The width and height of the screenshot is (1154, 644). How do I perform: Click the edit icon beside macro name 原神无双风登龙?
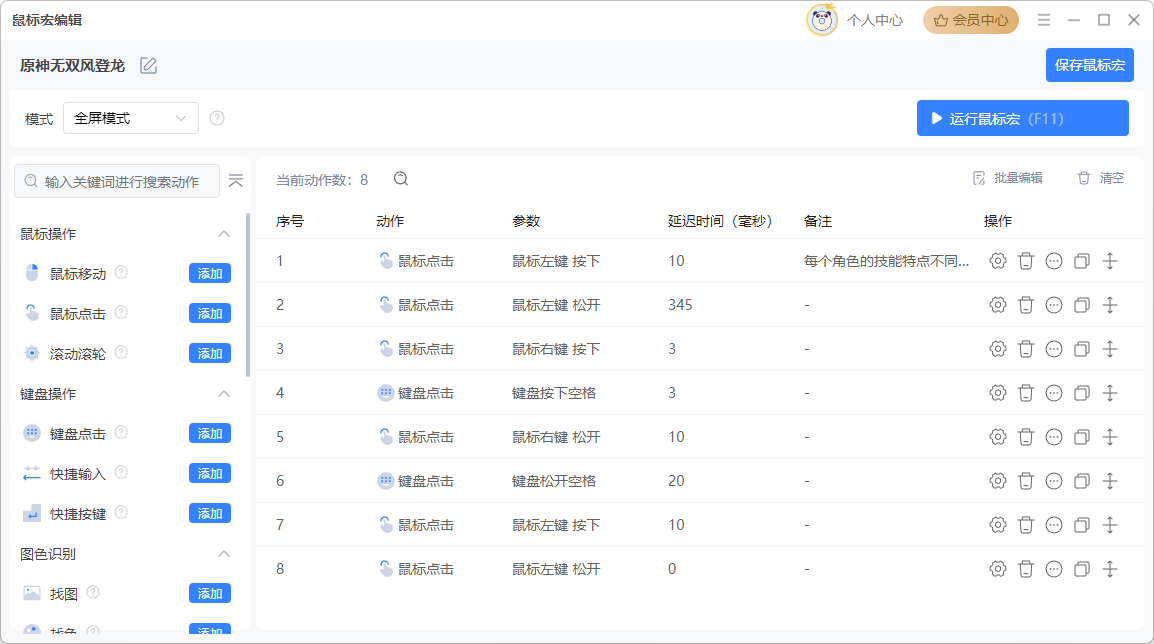click(149, 66)
